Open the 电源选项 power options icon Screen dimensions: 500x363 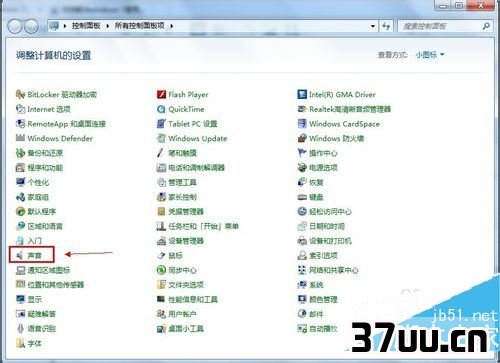(302, 168)
